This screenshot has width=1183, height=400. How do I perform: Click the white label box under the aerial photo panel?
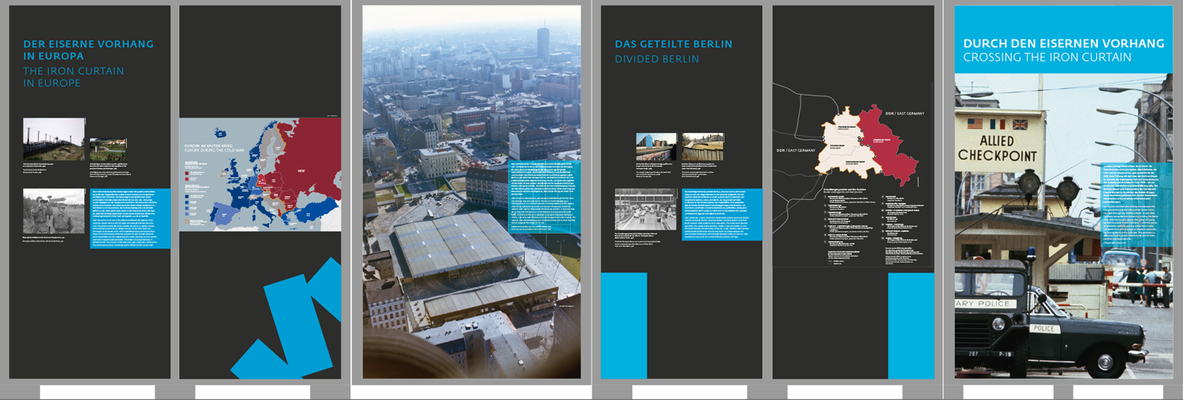(x=472, y=392)
